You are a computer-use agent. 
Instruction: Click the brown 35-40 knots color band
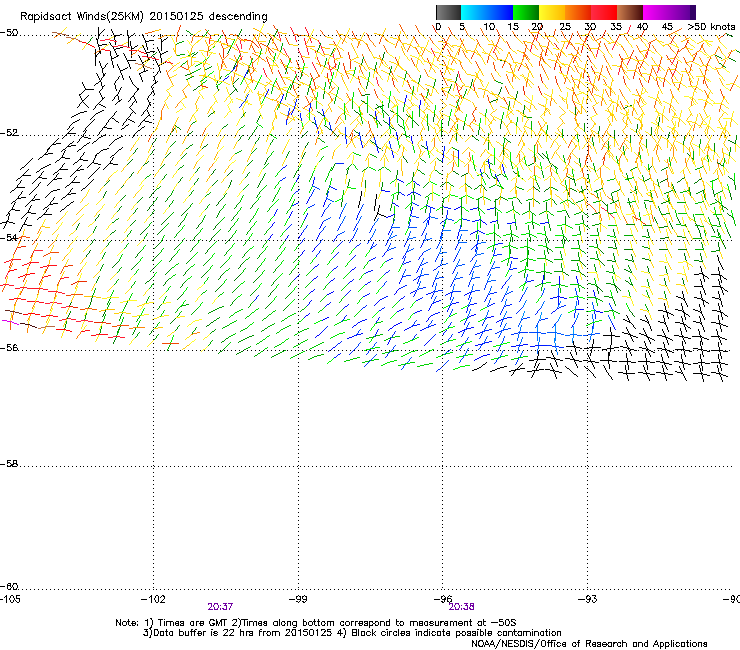click(630, 12)
